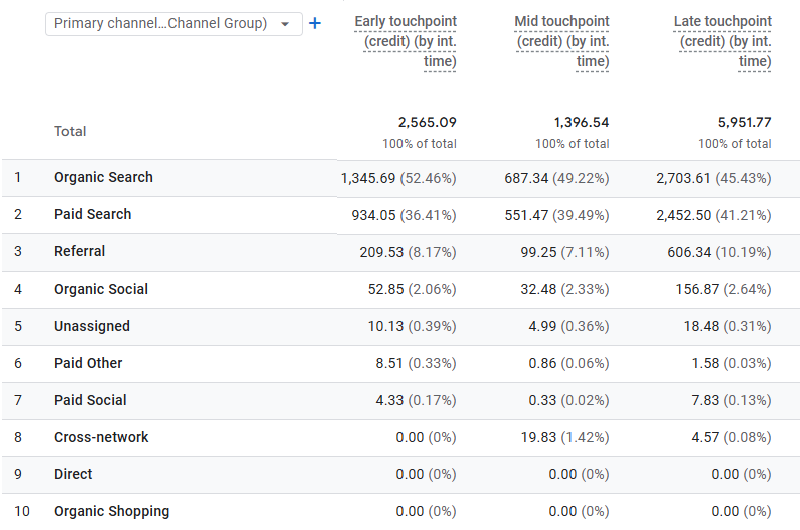Screen dimensions: 800x530
Task: Click Cross-network late value 4.57
Action: 705,438
